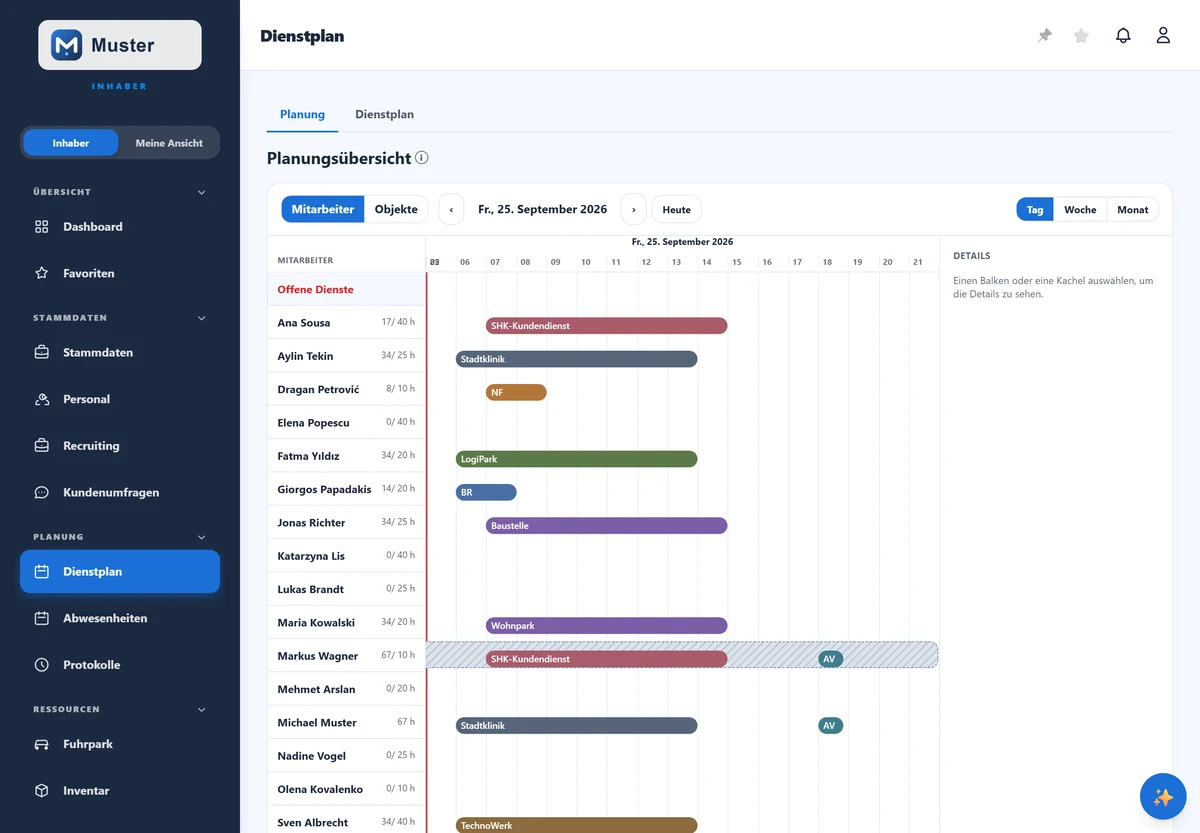
Task: Open Abwesenheiten in the sidebar
Action: pos(120,618)
